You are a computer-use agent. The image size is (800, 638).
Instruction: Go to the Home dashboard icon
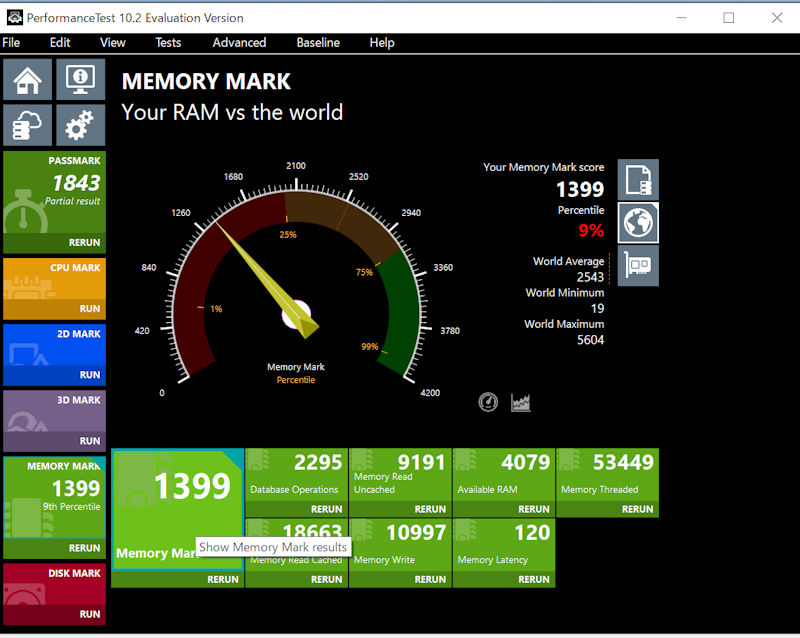coord(28,80)
